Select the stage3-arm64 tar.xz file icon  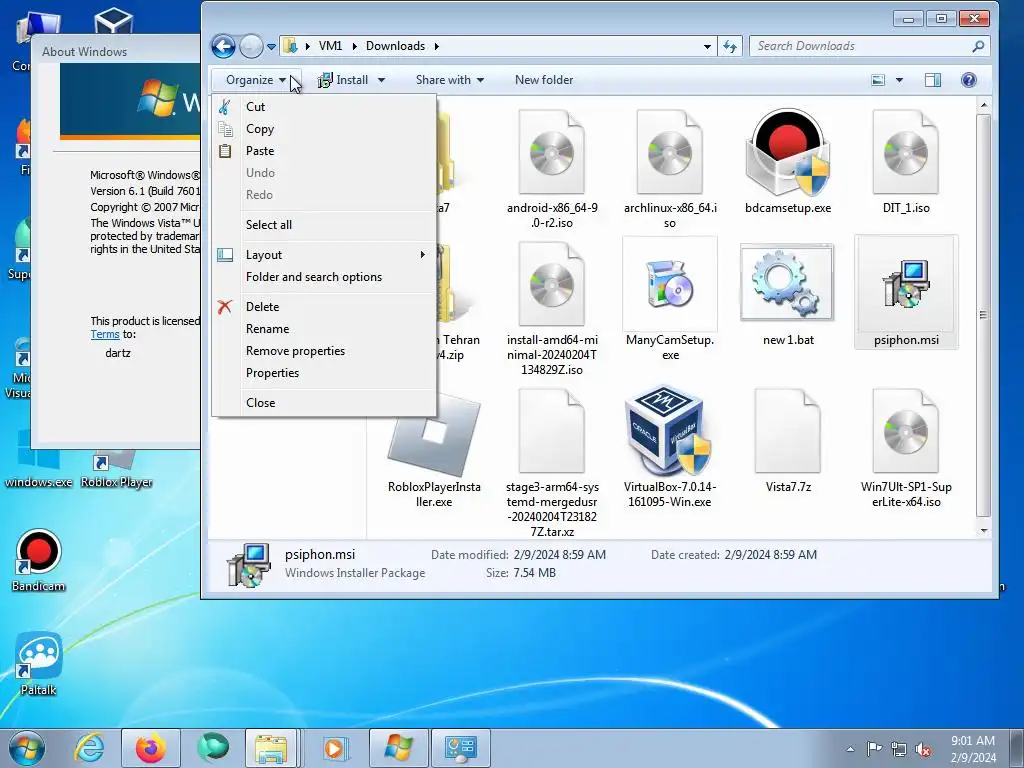pyautogui.click(x=552, y=430)
